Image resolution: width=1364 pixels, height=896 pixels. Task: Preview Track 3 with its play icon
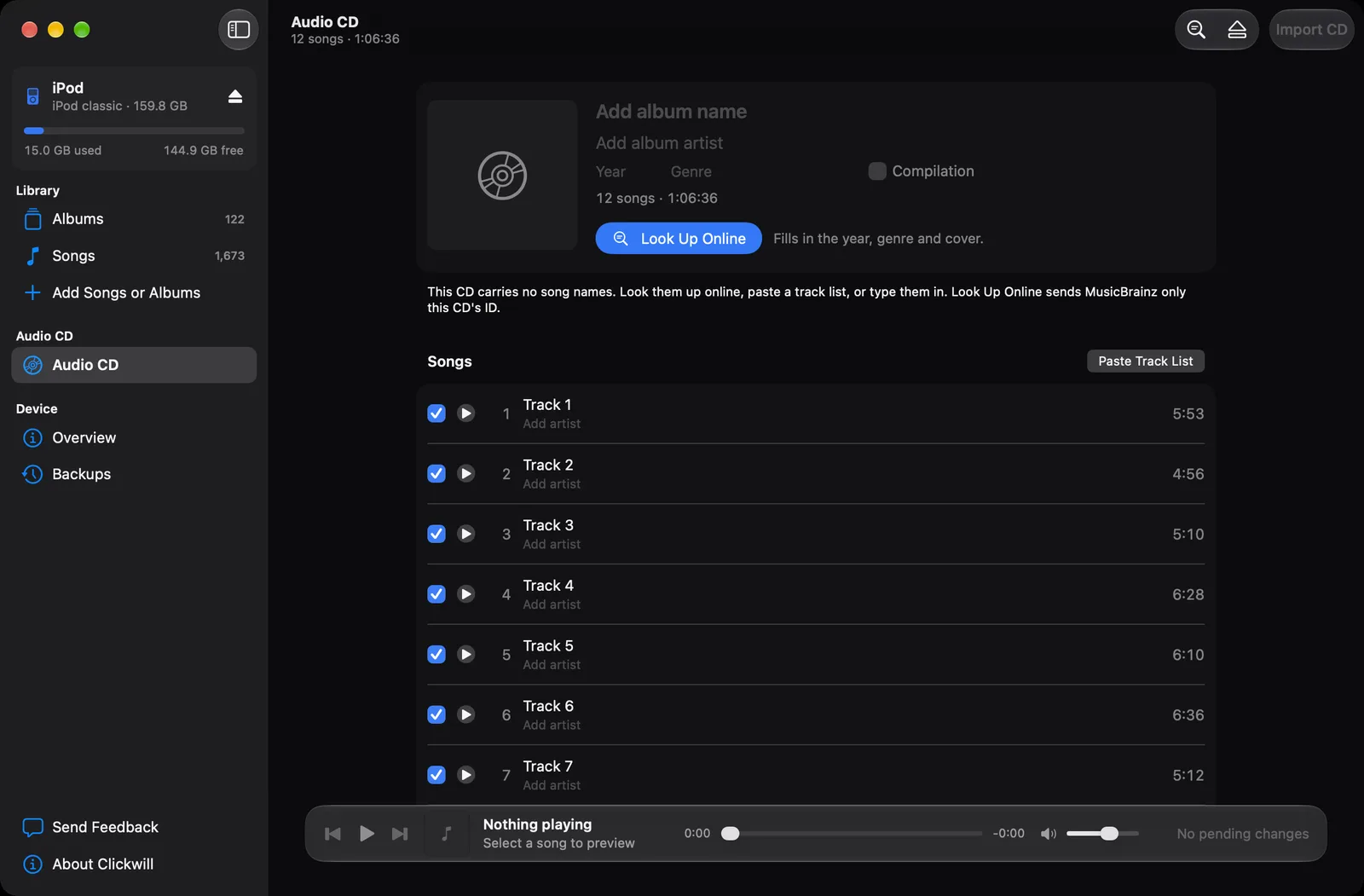pyautogui.click(x=466, y=534)
